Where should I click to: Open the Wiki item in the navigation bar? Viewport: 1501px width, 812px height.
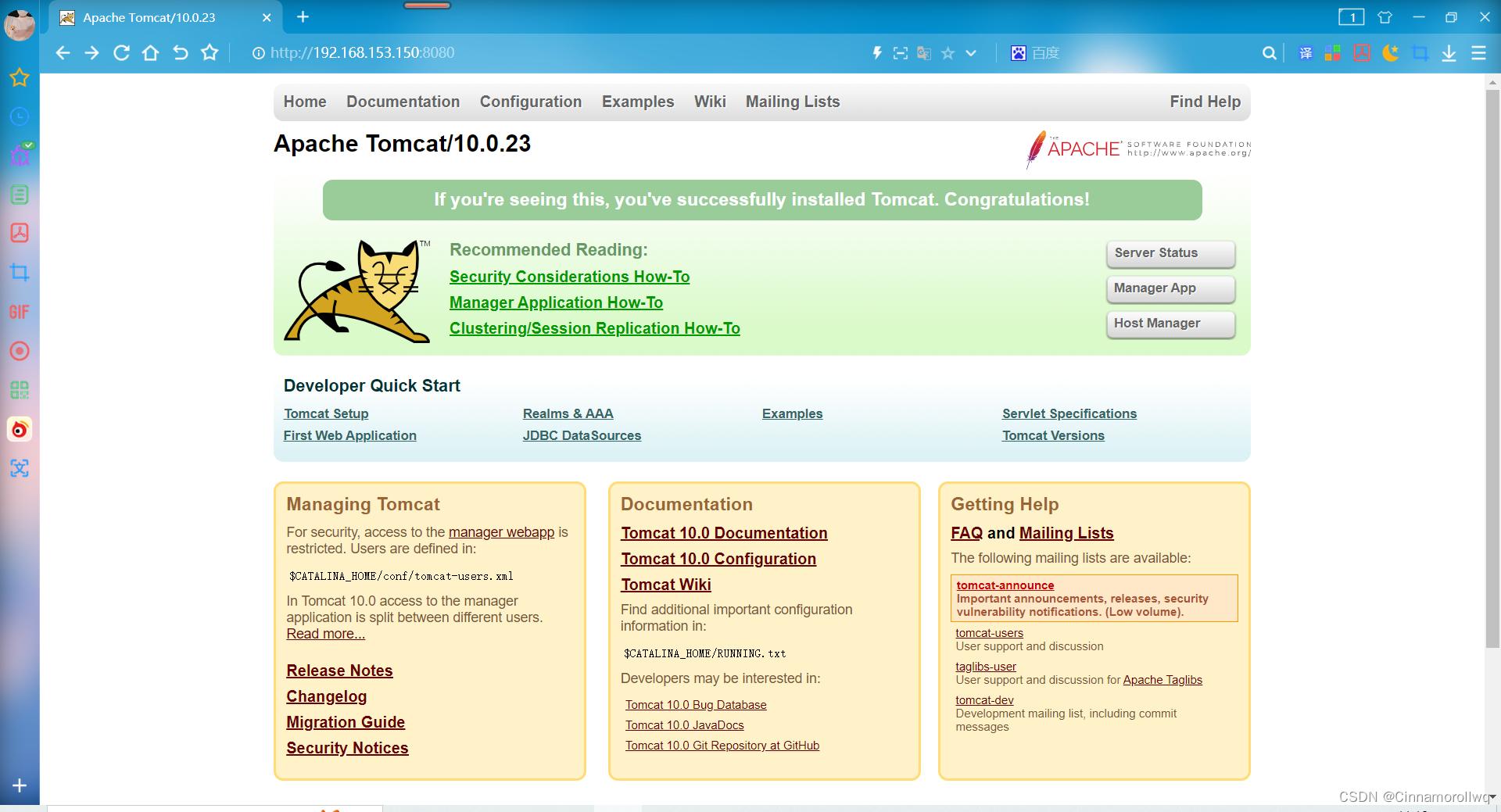coord(709,102)
